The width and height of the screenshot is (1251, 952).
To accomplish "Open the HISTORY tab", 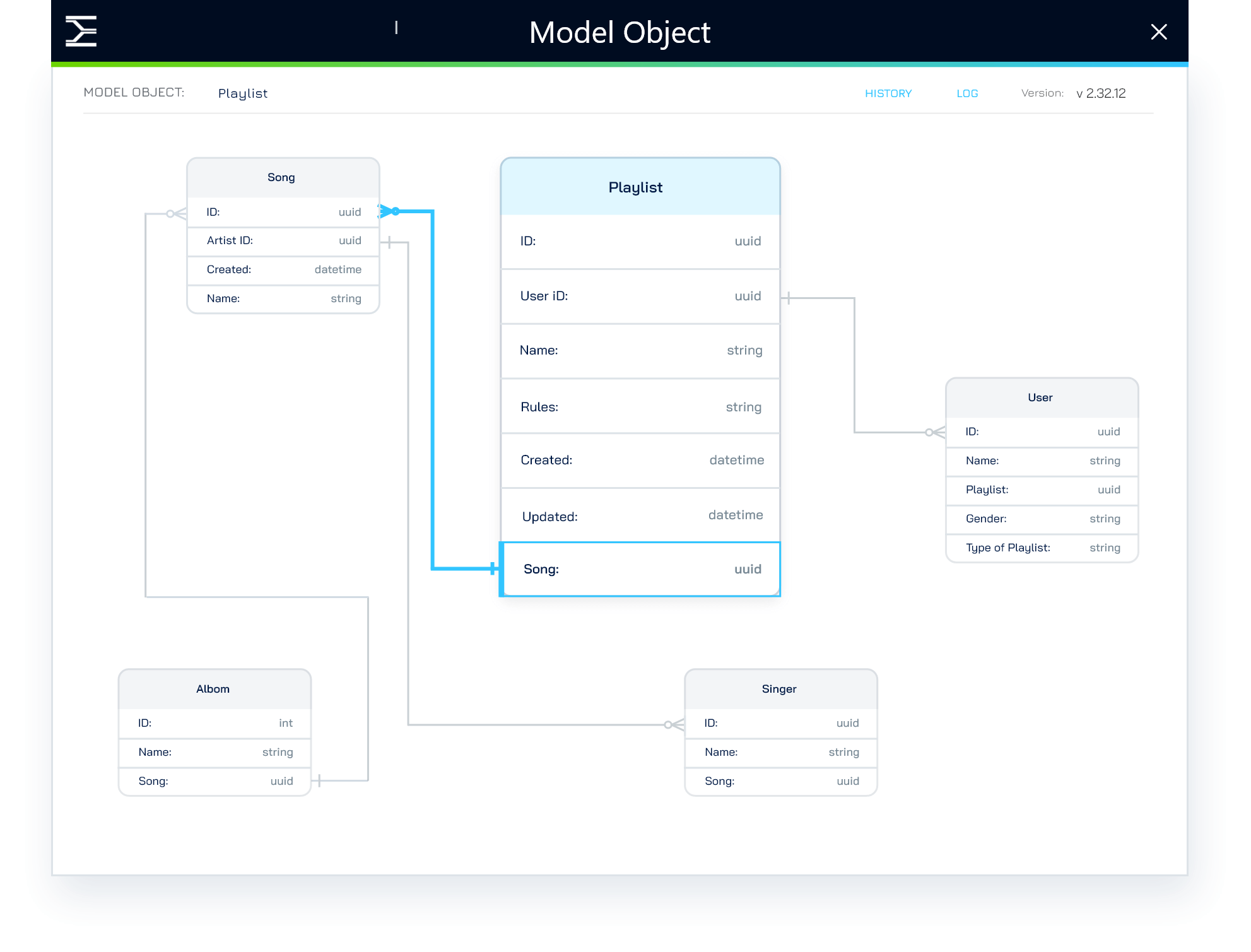I will 888,93.
